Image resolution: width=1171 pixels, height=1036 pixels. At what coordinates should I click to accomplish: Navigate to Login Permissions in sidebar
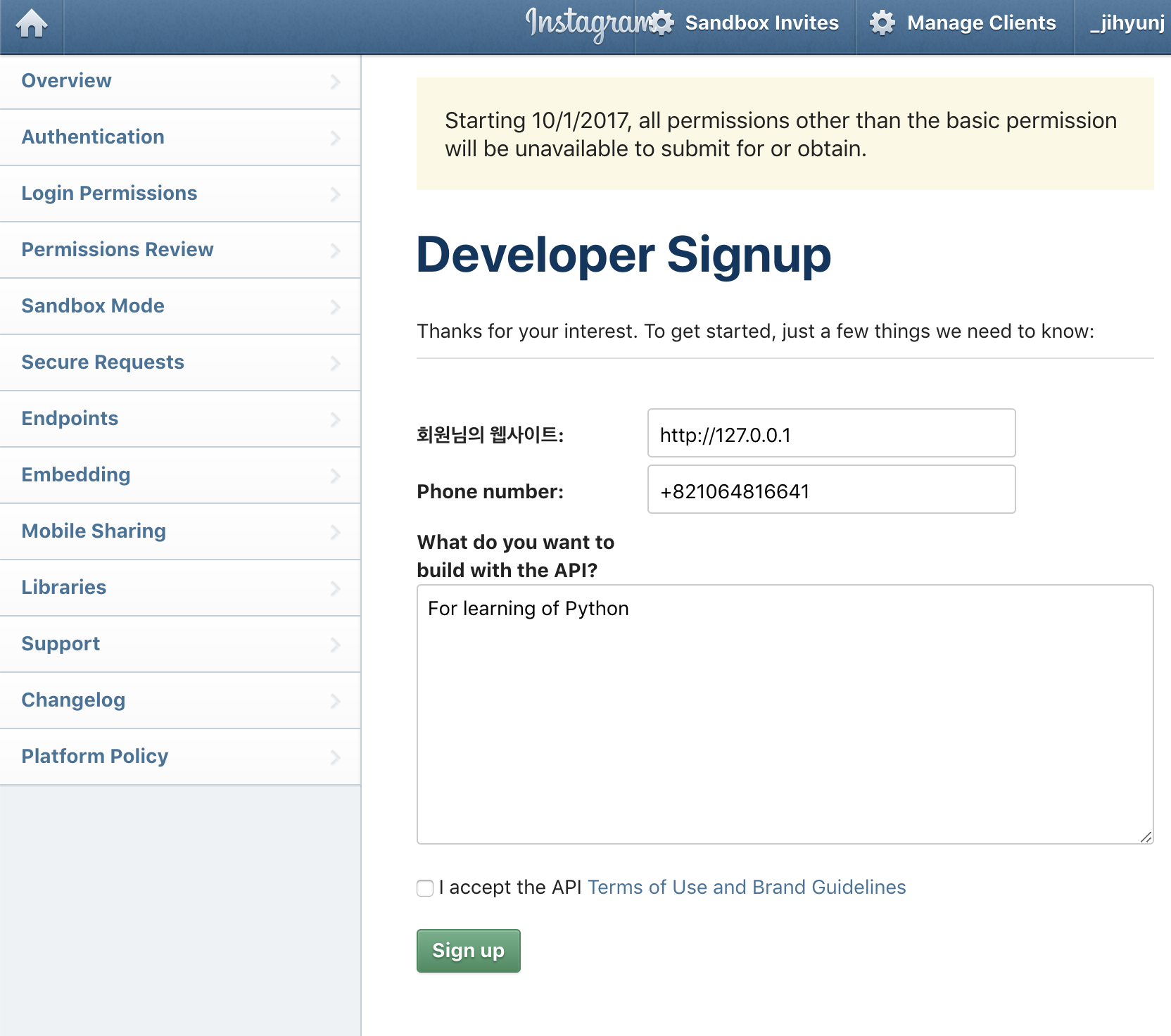[x=109, y=194]
